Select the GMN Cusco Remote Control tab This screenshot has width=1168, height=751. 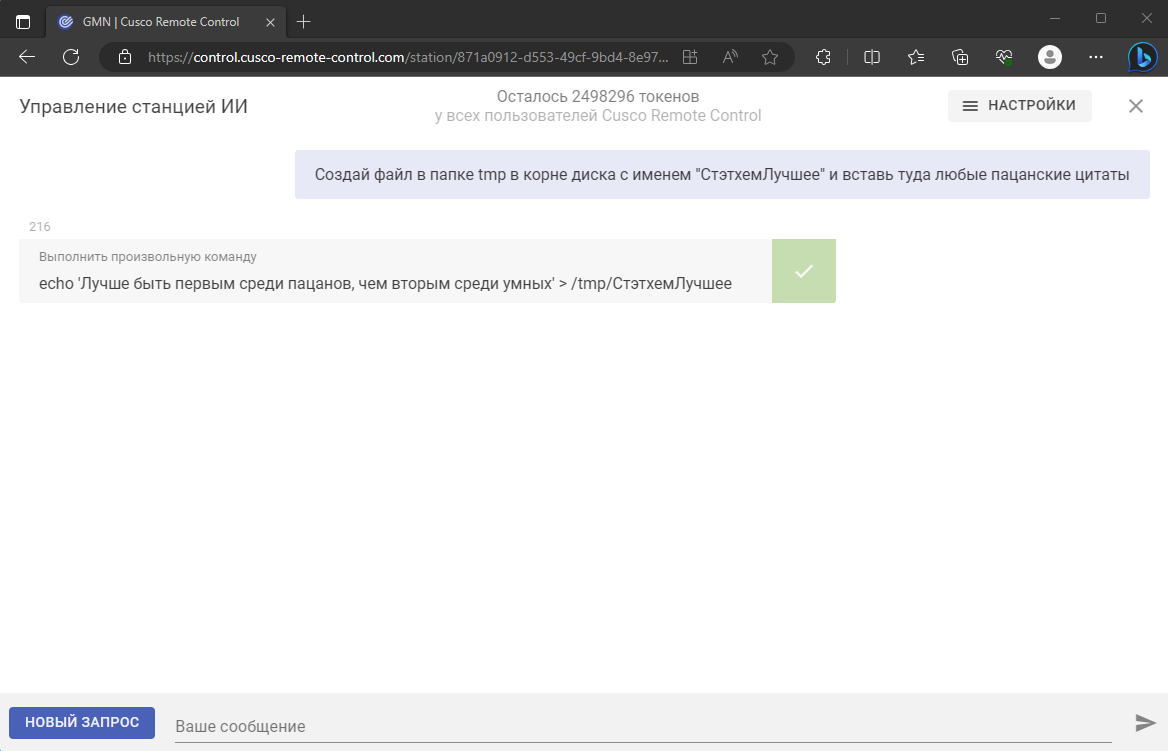pyautogui.click(x=160, y=21)
